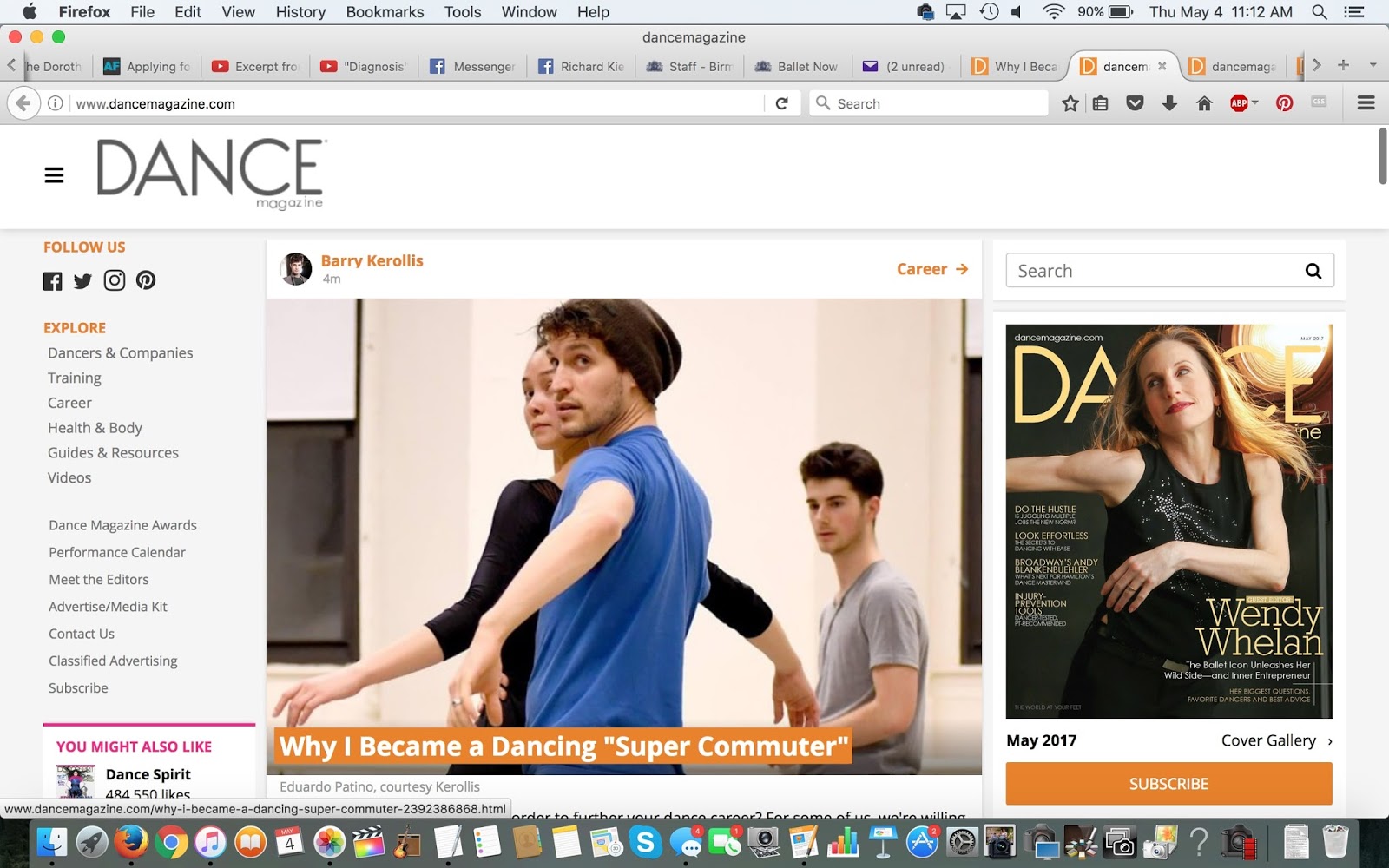Pin the page with the Pinterest extension
Image resolution: width=1389 pixels, height=868 pixels.
(1284, 102)
